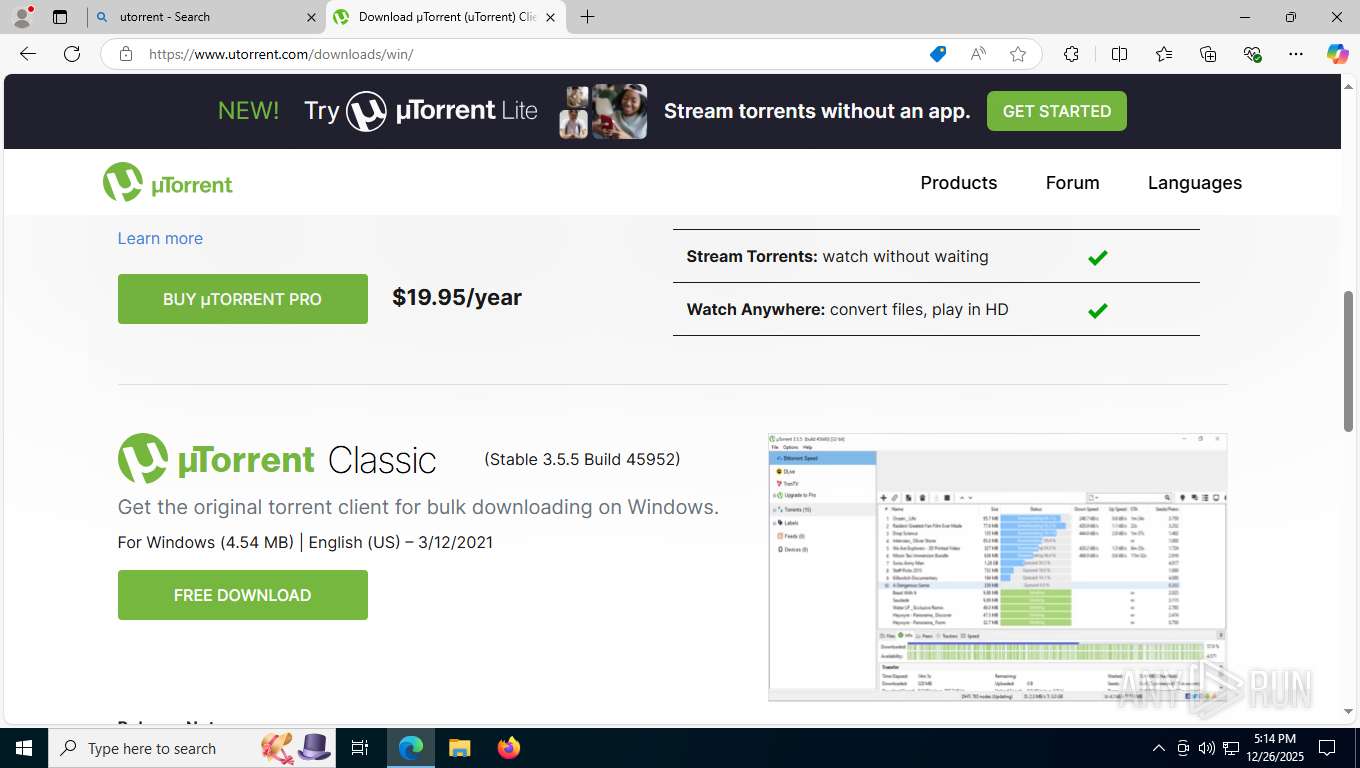
Task: Click the FREE DOWNLOAD button
Action: [x=243, y=595]
